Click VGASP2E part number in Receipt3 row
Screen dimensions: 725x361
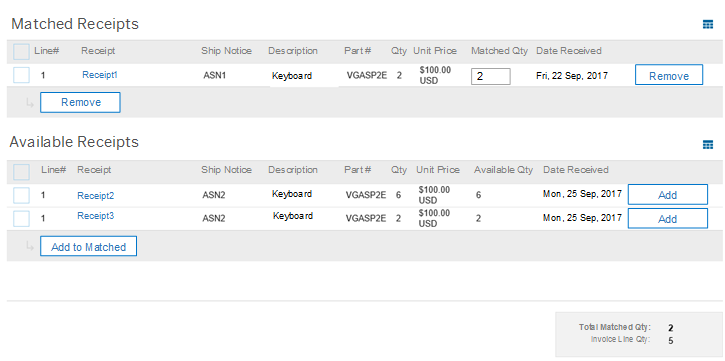coord(366,218)
